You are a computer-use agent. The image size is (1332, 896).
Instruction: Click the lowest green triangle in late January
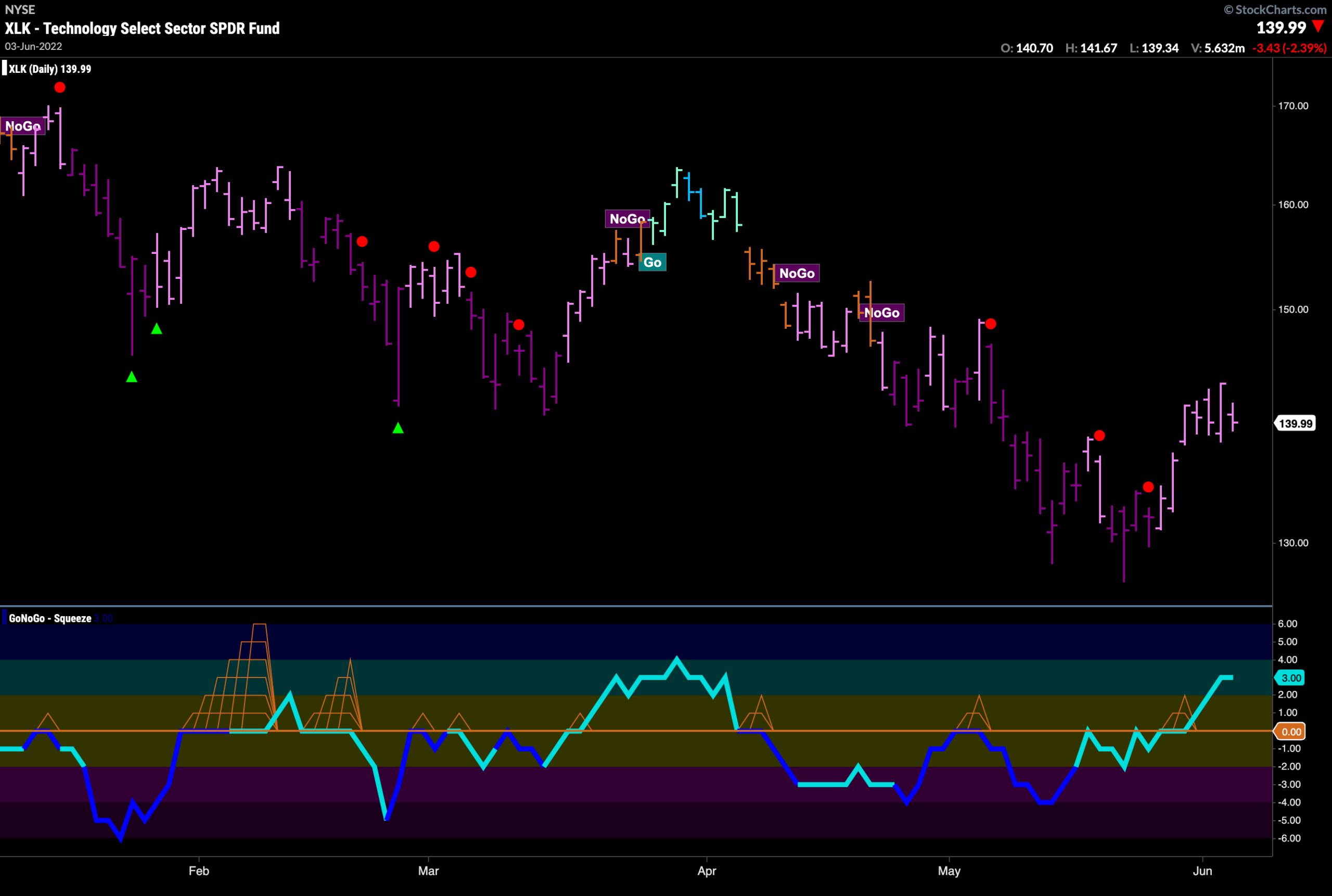(x=132, y=377)
